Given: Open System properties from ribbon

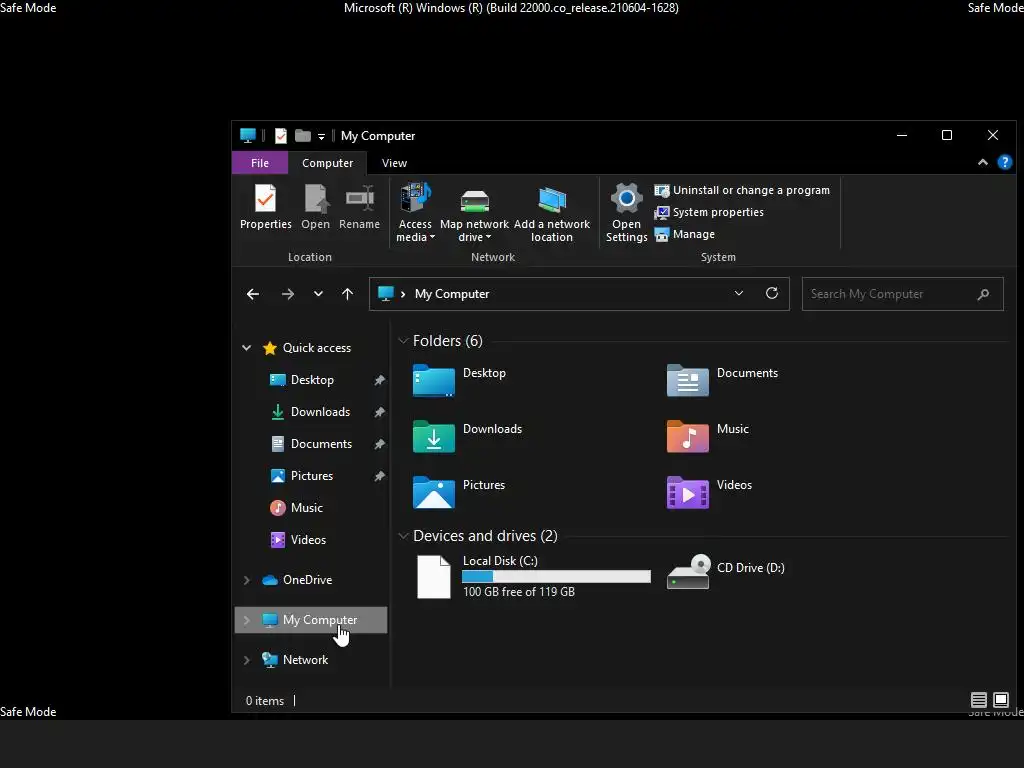Looking at the screenshot, I should coord(709,212).
